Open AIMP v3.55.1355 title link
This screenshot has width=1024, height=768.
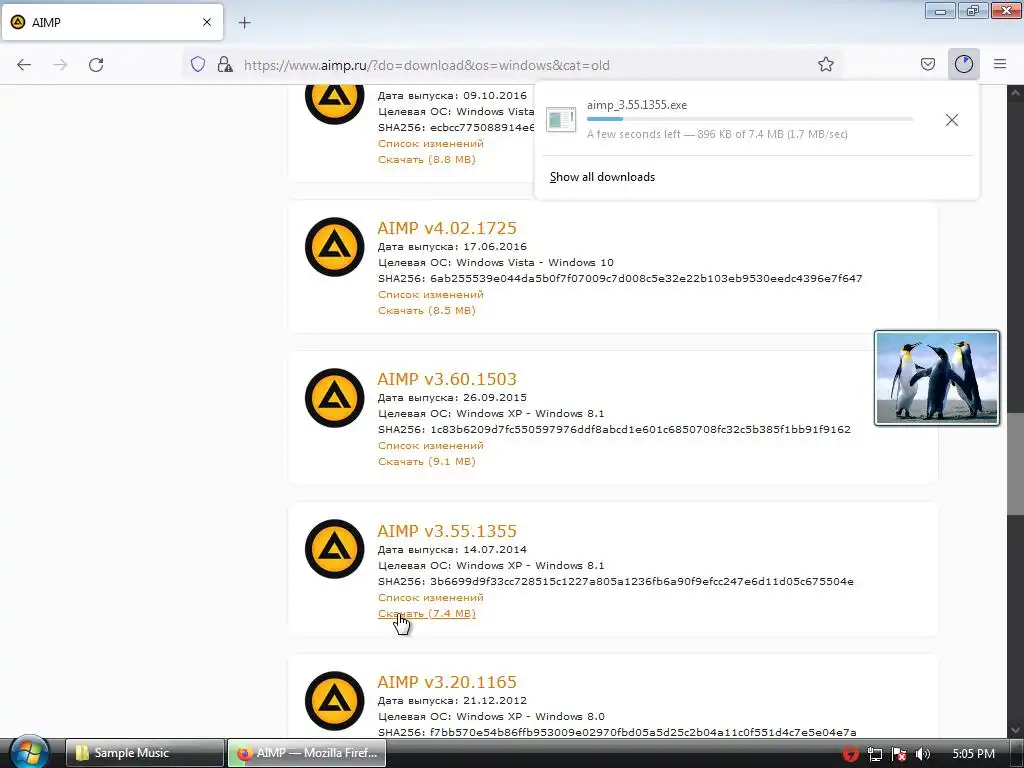click(x=447, y=531)
